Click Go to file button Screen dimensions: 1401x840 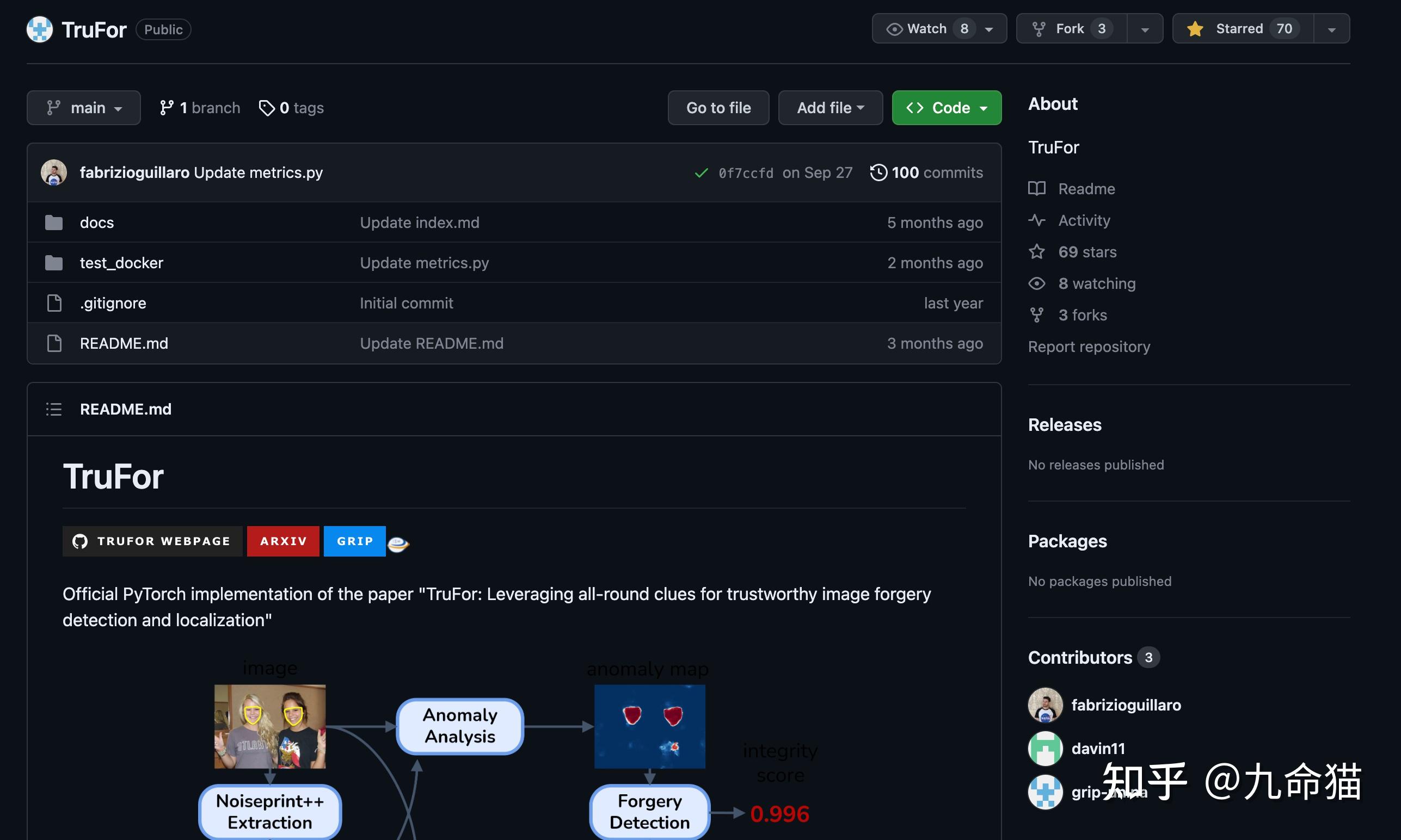coord(718,108)
